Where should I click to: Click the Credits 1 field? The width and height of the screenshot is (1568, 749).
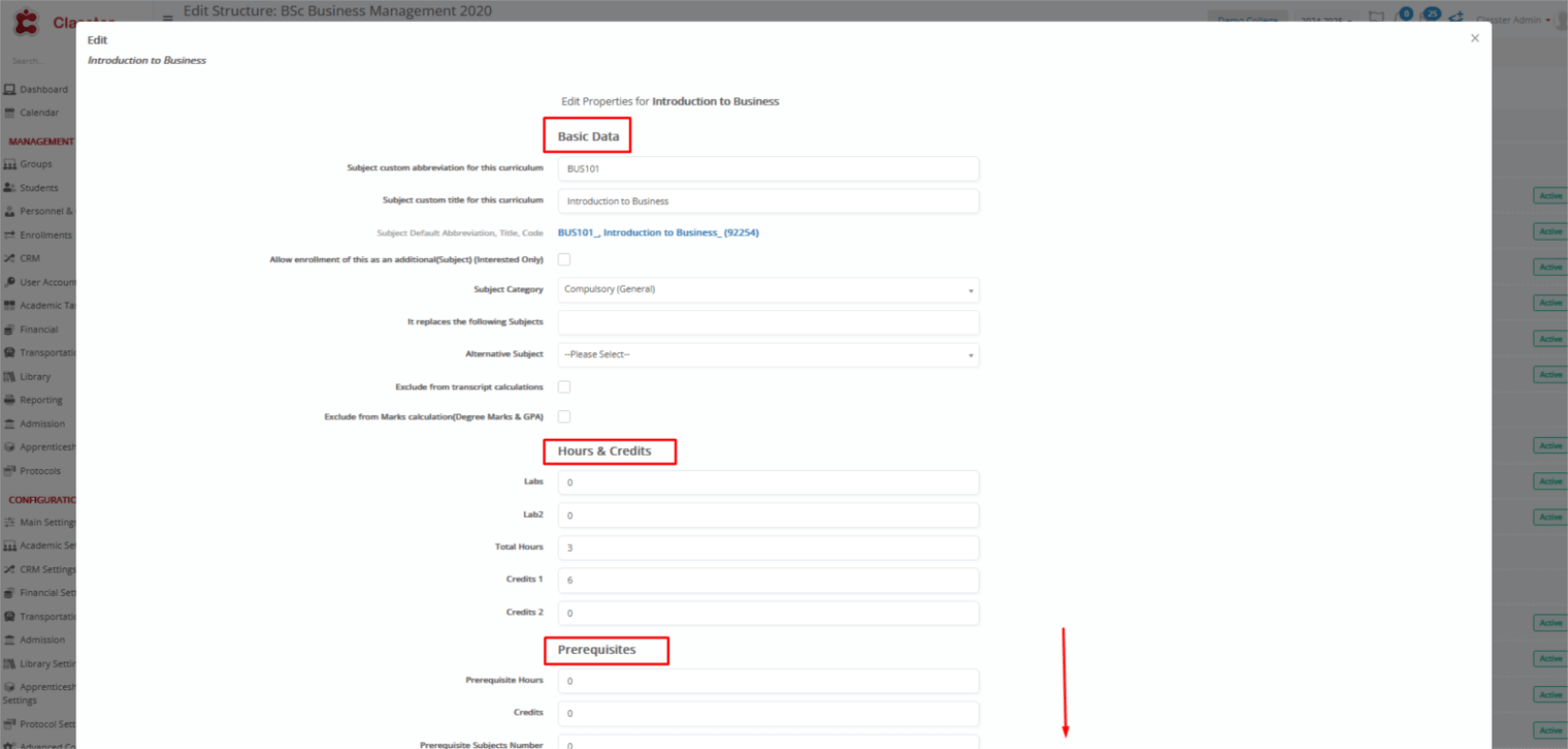pos(768,580)
